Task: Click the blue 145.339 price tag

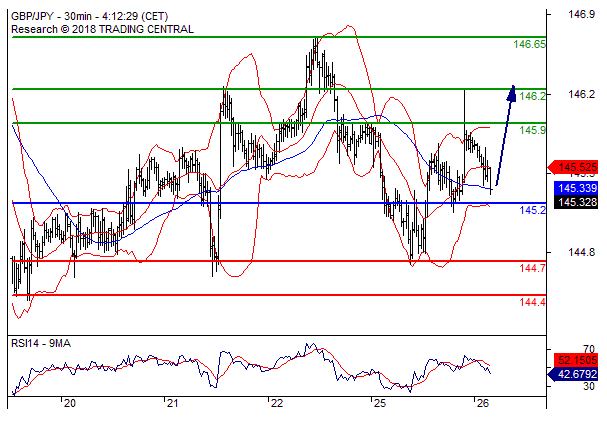Action: 577,188
